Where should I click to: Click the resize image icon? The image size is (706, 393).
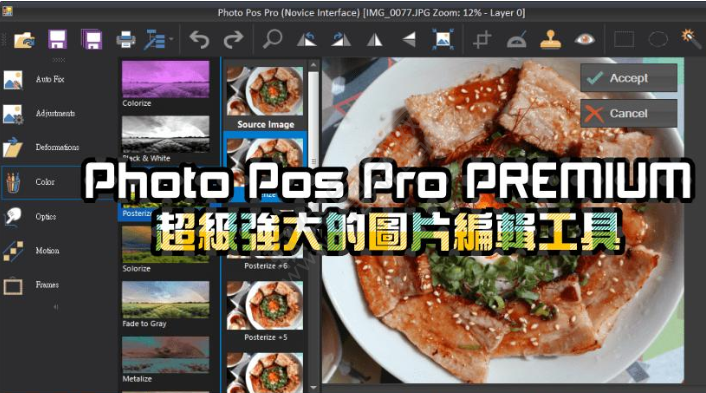(443, 39)
